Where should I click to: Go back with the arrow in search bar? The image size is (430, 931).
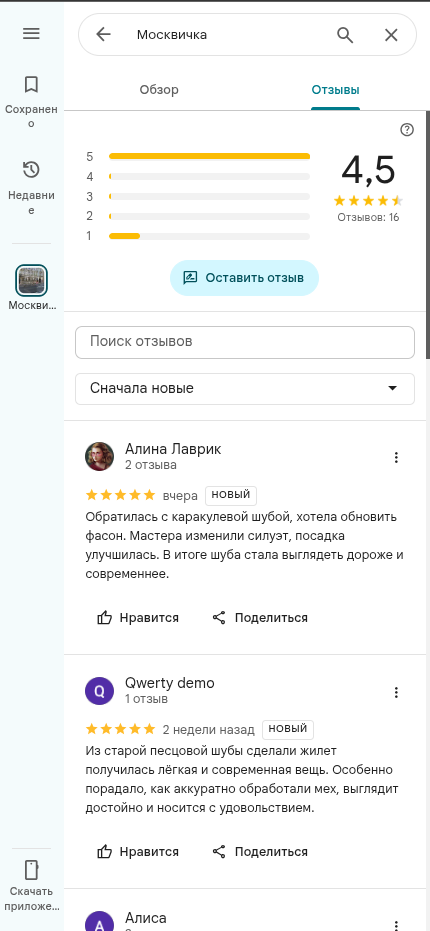click(x=103, y=34)
